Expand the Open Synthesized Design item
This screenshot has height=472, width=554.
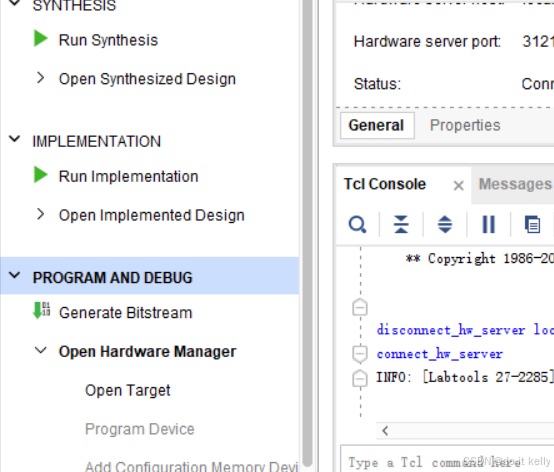pyautogui.click(x=41, y=78)
